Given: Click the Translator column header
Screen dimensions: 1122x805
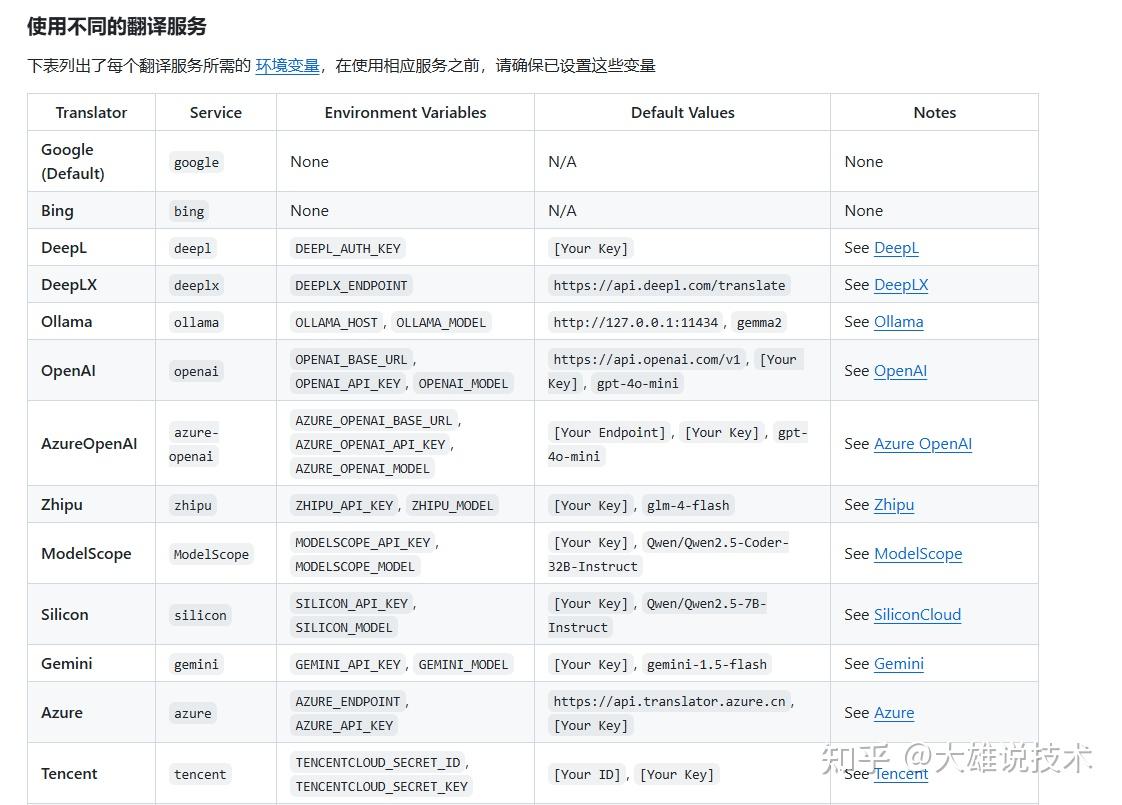Looking at the screenshot, I should [91, 112].
